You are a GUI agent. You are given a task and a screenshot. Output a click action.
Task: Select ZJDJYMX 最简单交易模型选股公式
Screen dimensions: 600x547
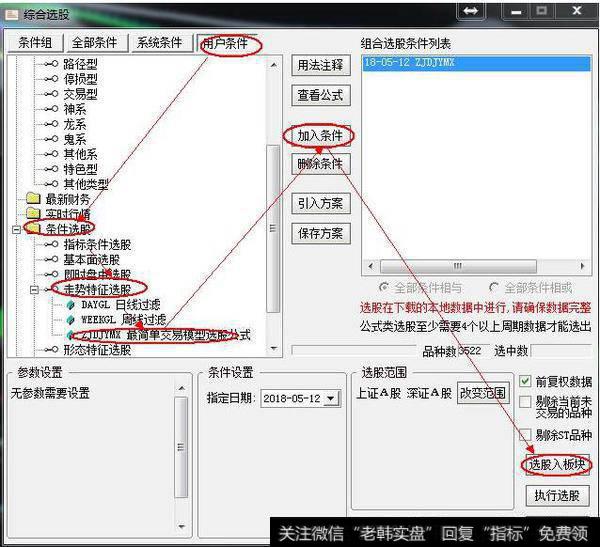coord(166,335)
